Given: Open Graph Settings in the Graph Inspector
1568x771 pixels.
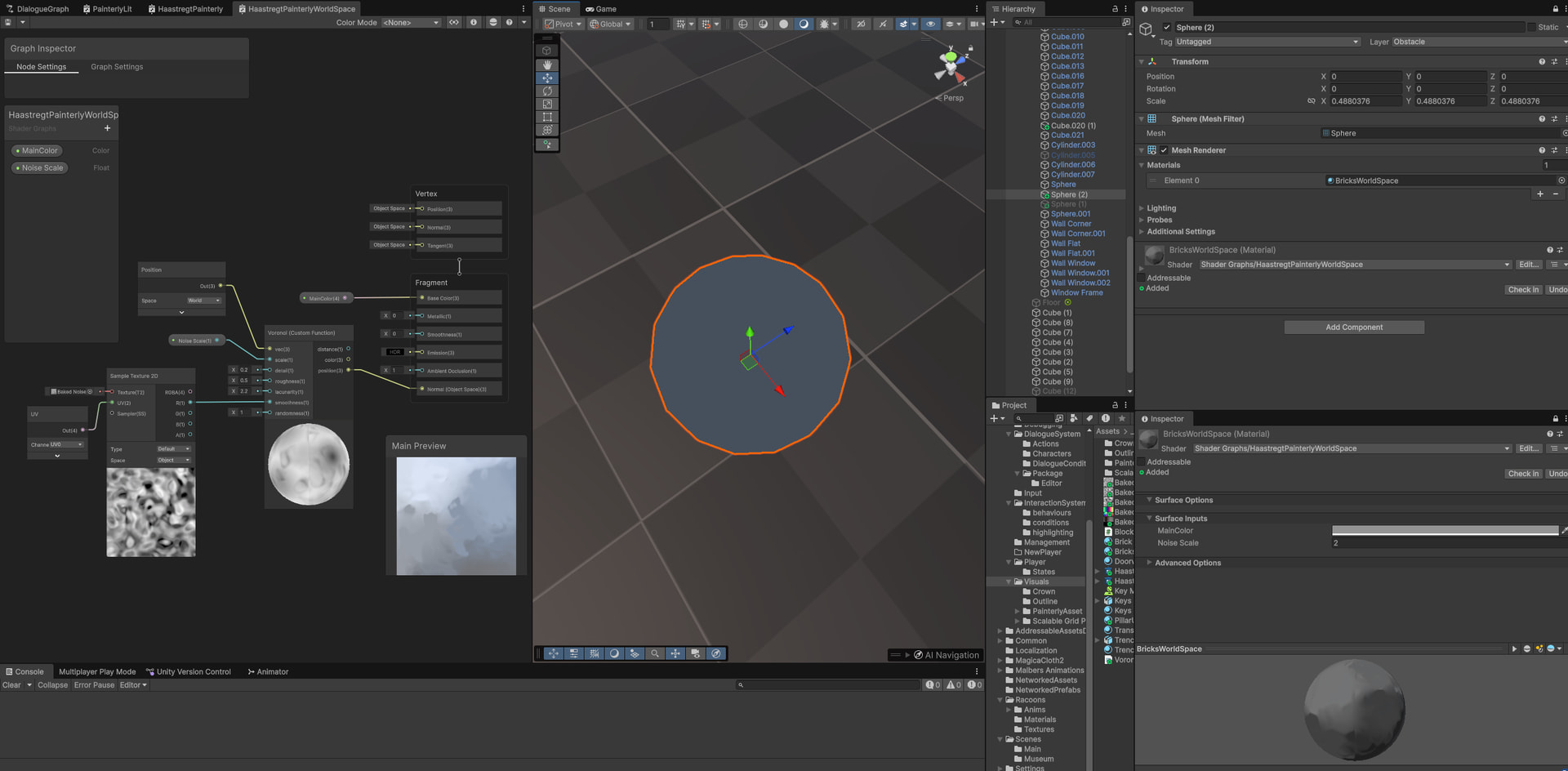Looking at the screenshot, I should pos(116,67).
